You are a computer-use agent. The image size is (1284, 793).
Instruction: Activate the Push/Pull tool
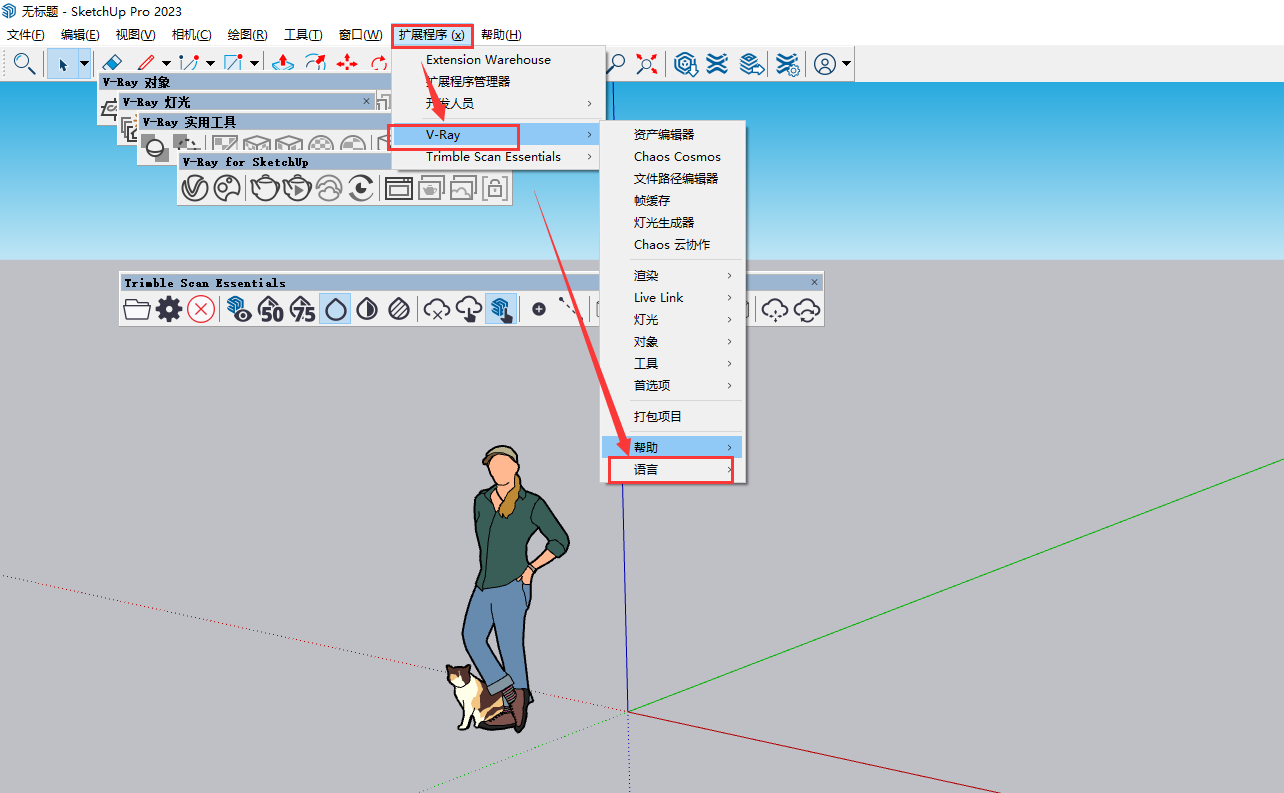pyautogui.click(x=283, y=63)
